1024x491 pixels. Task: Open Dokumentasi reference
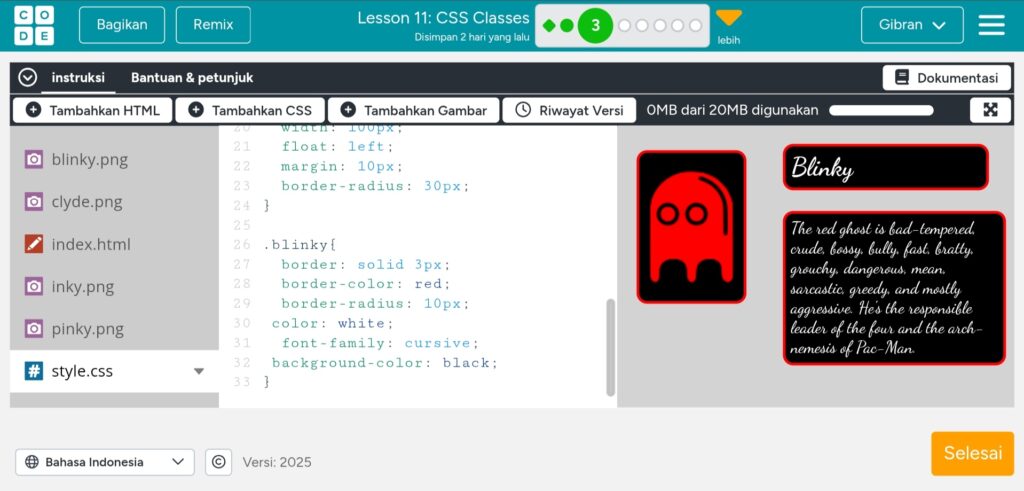[946, 78]
